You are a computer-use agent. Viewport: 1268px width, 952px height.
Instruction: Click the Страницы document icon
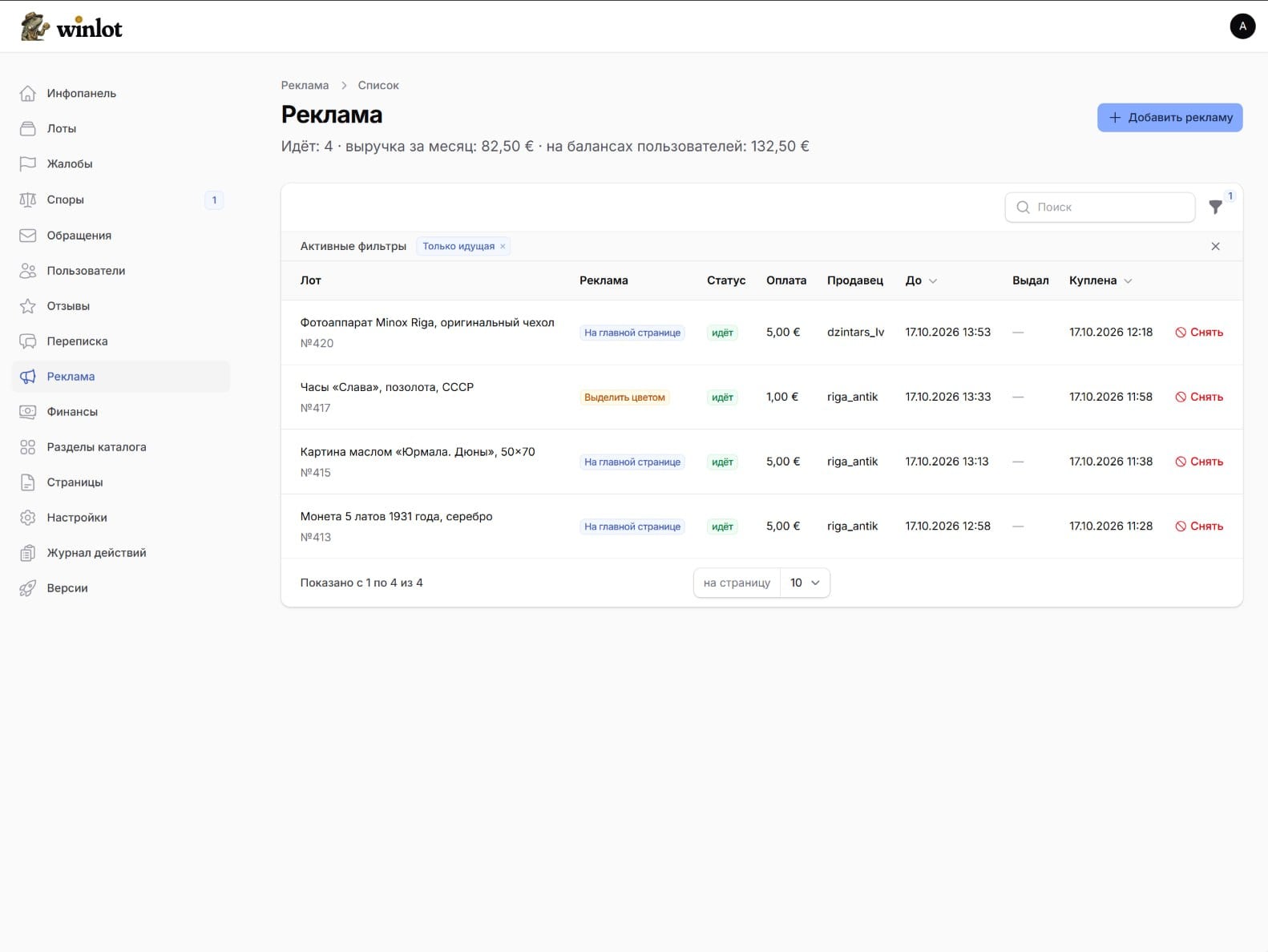(27, 482)
